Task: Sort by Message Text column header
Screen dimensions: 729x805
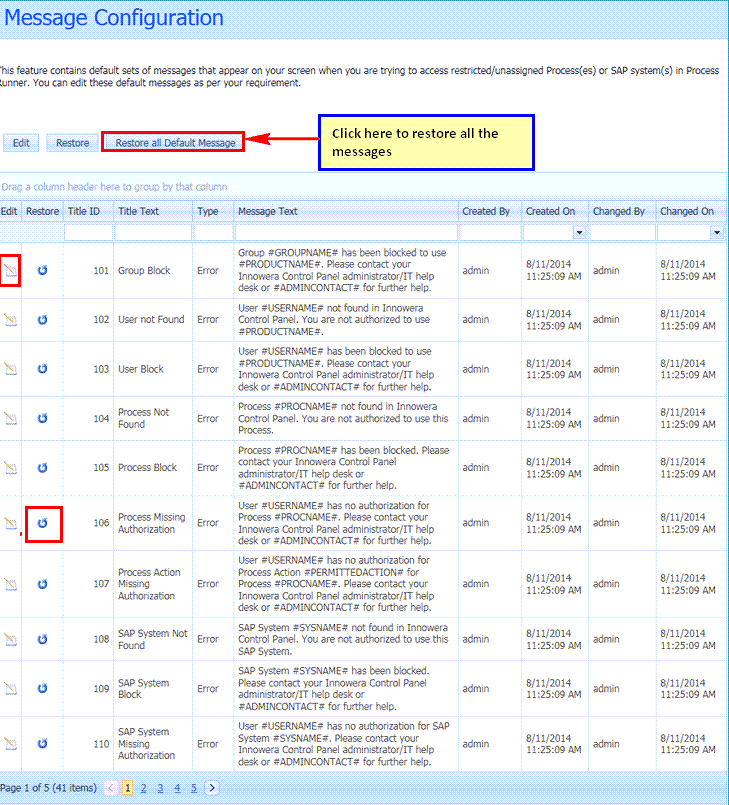Action: click(x=346, y=212)
